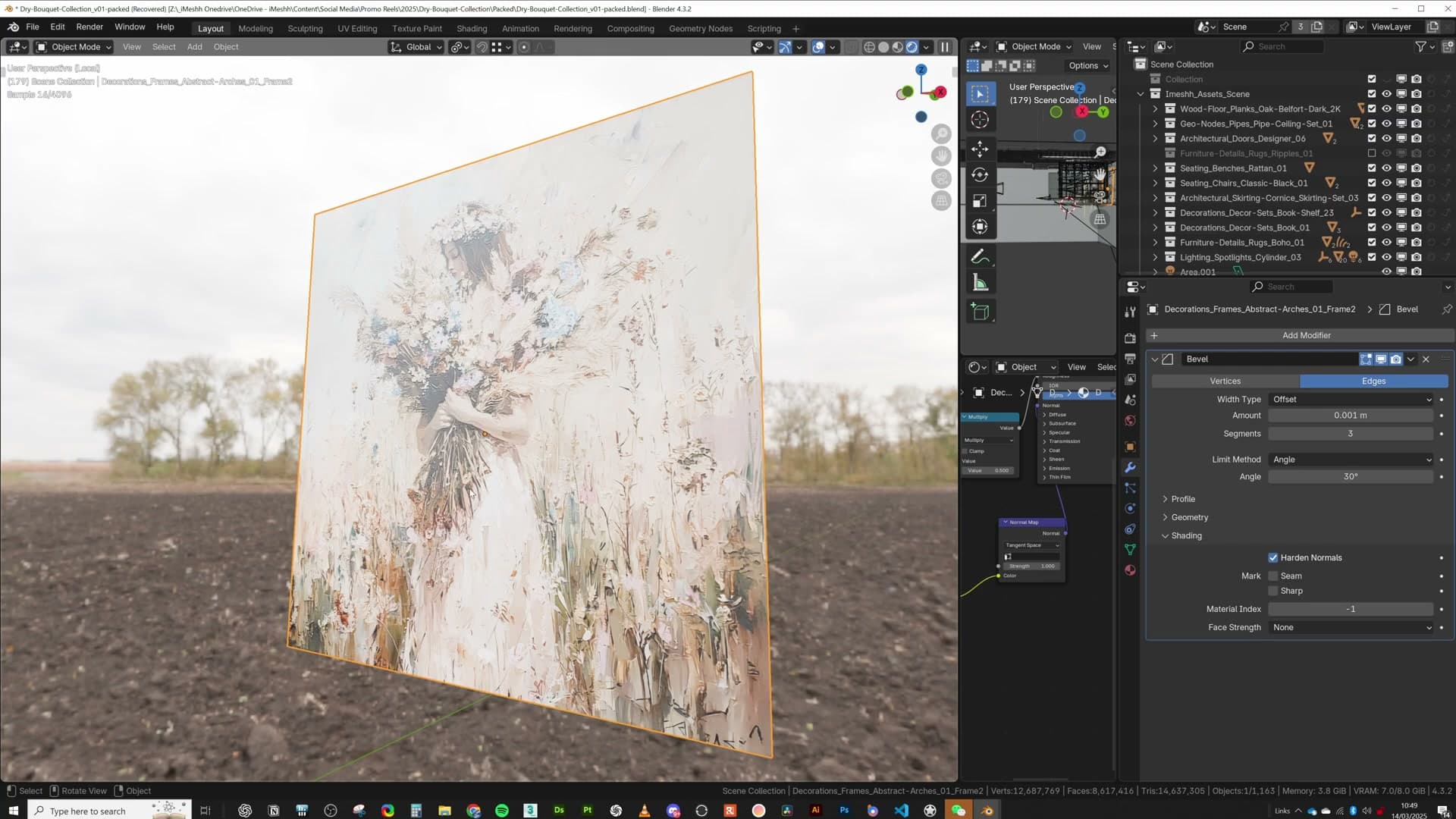Hide Decorations_Decor-Sets_Book_01 with eye icon

(1386, 227)
